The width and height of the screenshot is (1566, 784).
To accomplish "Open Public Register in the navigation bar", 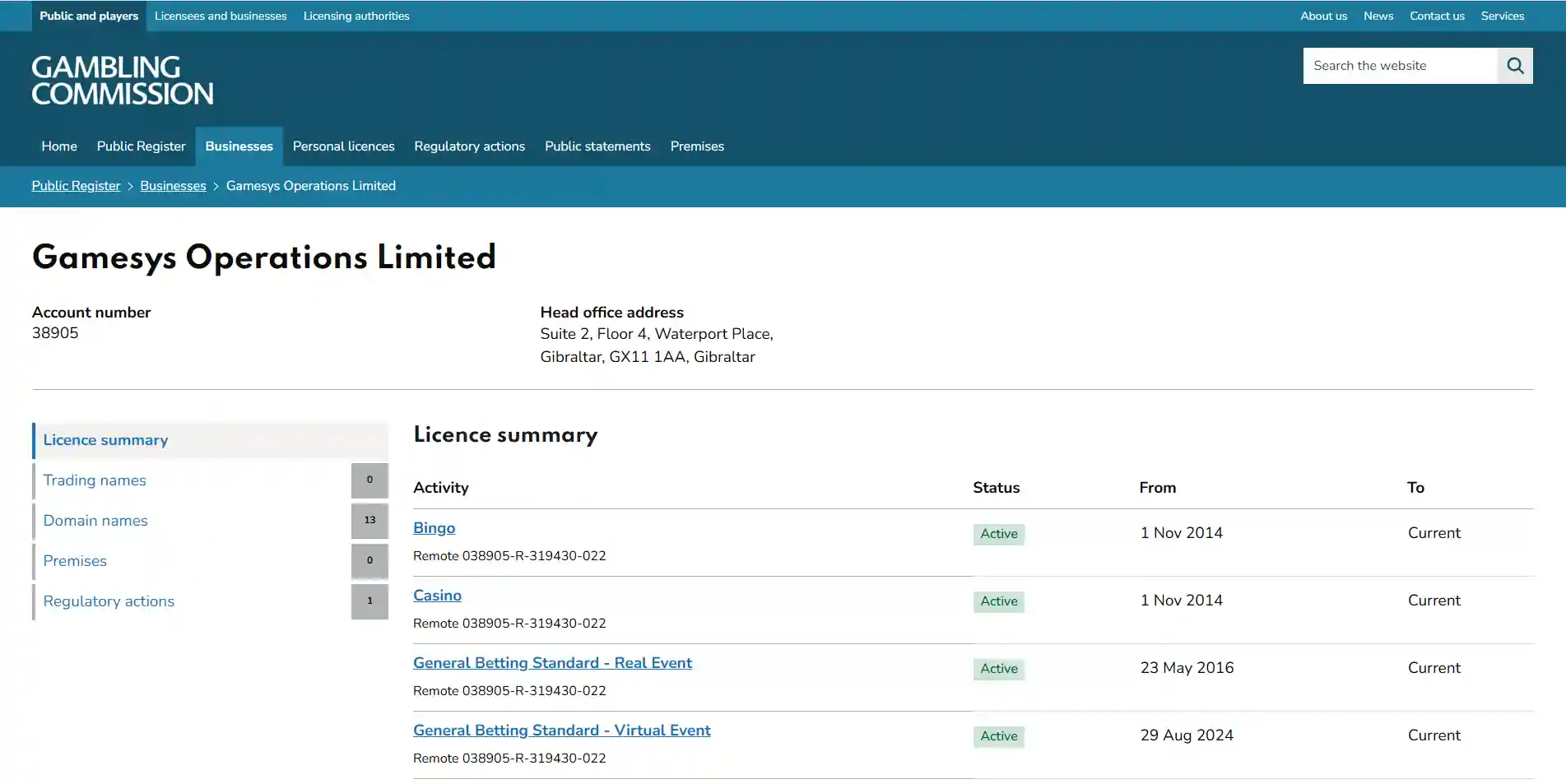I will pyautogui.click(x=142, y=146).
